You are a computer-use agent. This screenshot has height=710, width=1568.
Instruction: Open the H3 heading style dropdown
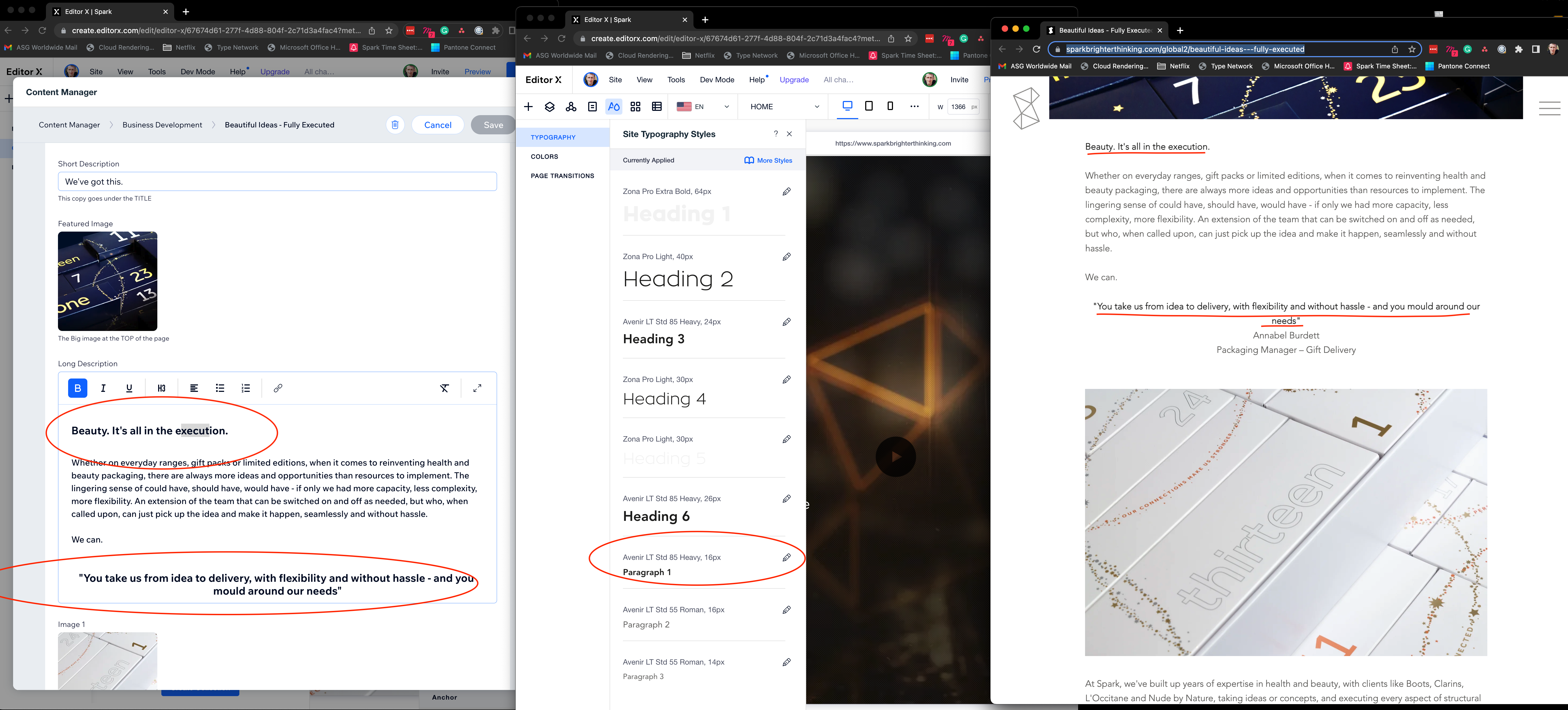[x=161, y=388]
